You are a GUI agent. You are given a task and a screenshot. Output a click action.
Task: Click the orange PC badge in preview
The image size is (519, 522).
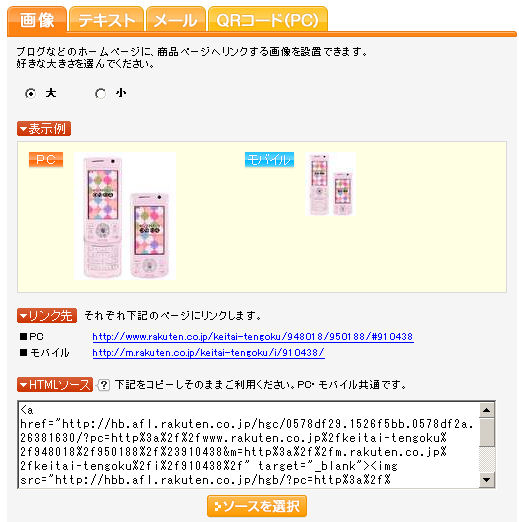[x=46, y=160]
